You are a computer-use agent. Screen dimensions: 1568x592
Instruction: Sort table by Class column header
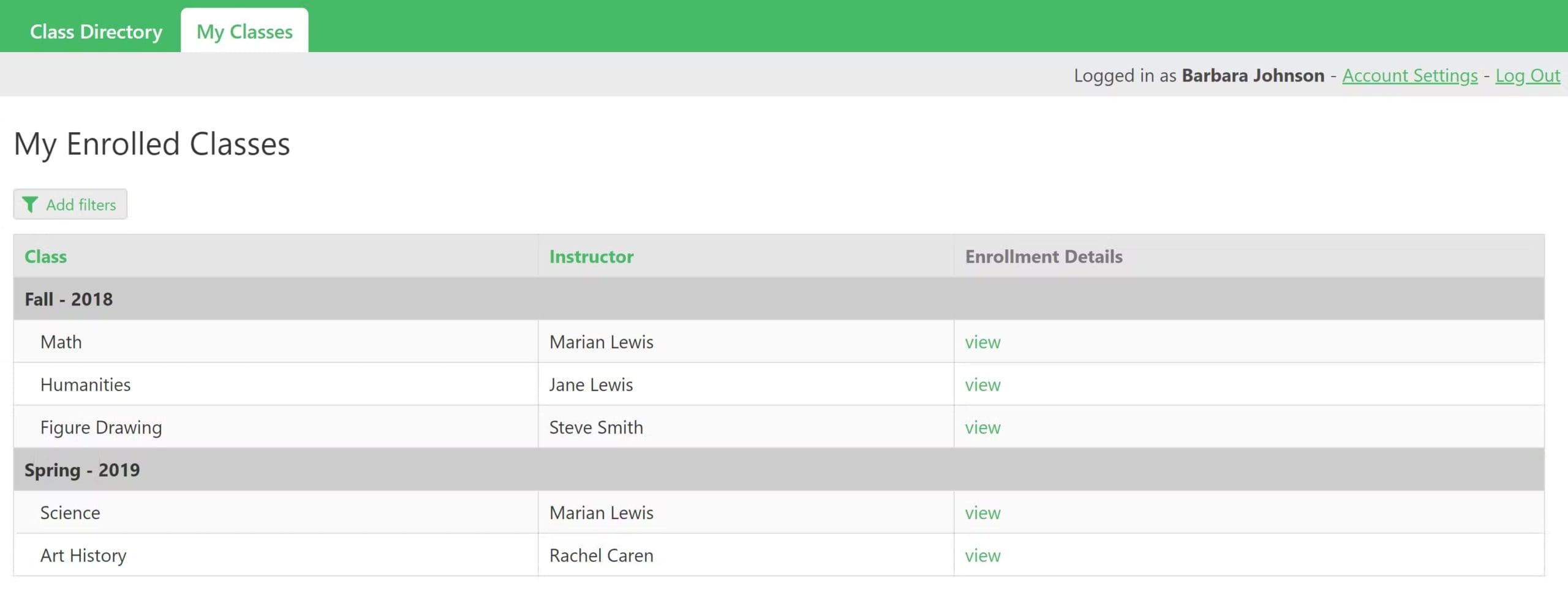[46, 257]
